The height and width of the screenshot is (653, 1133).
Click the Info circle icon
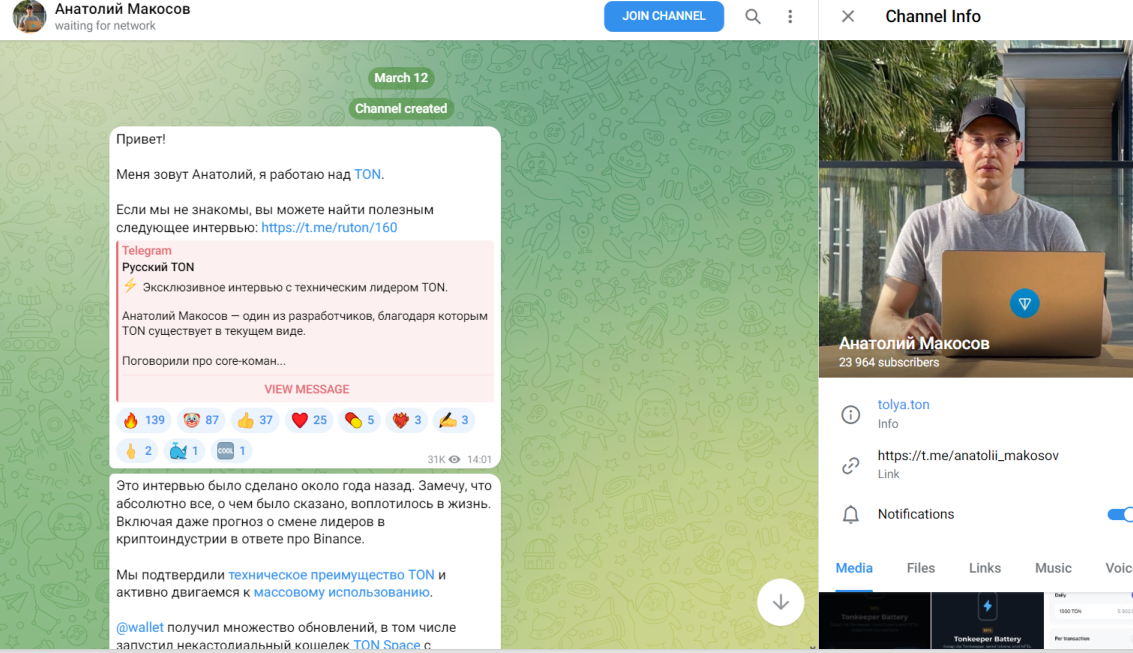point(850,415)
